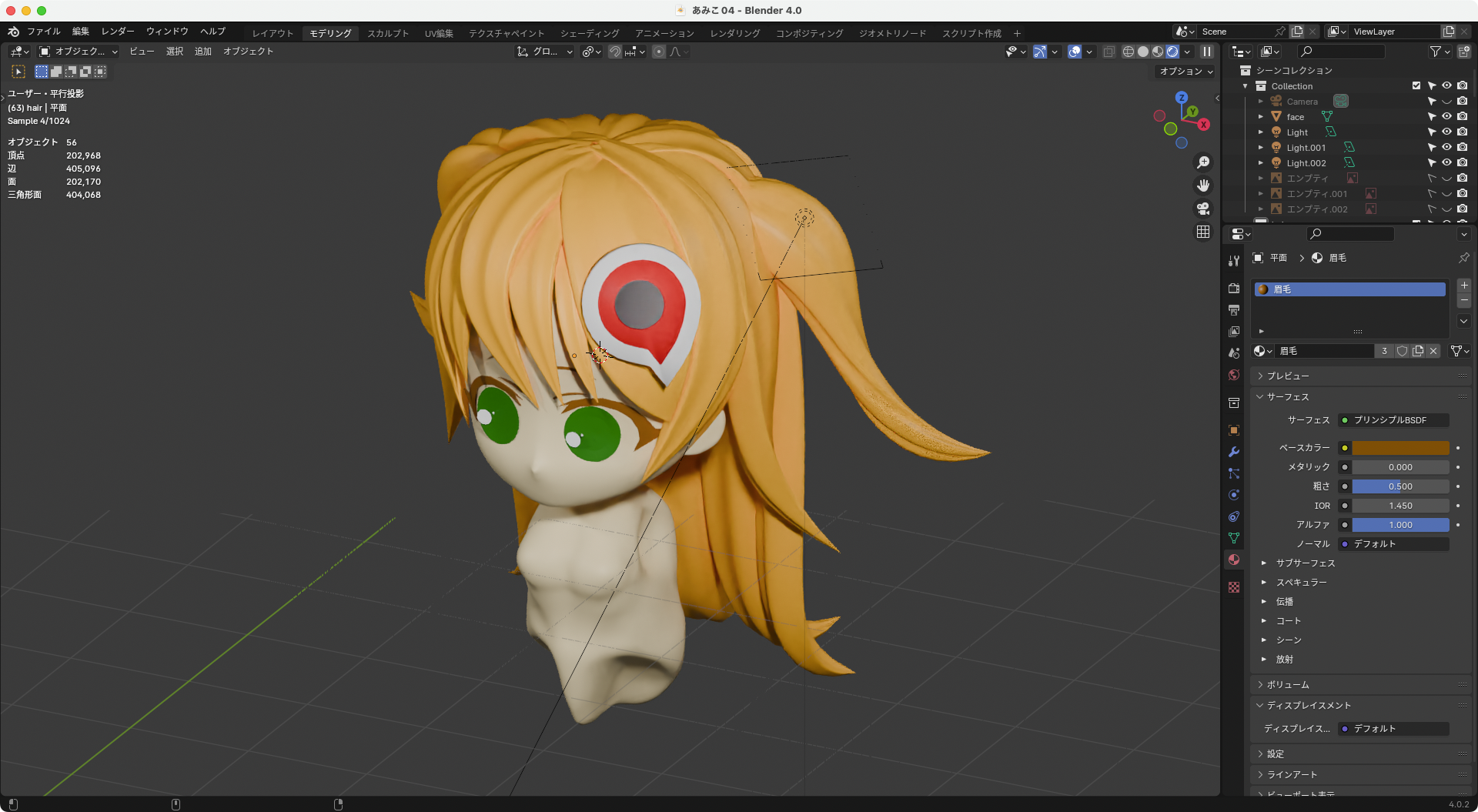Open the オプション dropdown
1478x812 pixels.
coord(1185,72)
